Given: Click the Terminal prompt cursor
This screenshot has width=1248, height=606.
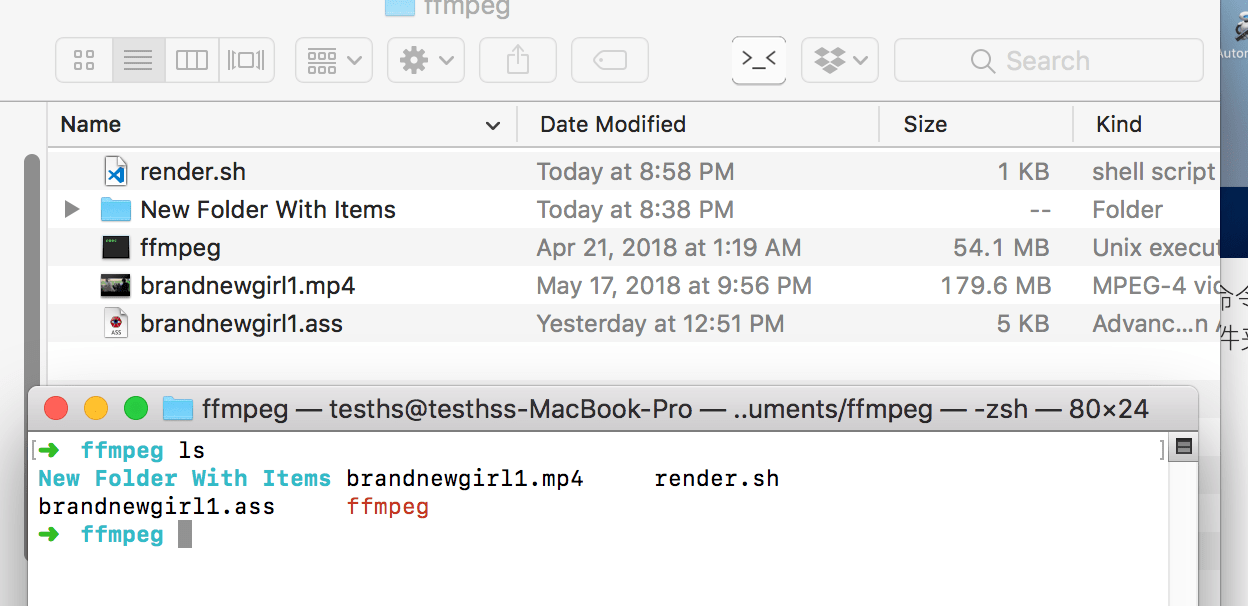Looking at the screenshot, I should click(184, 535).
